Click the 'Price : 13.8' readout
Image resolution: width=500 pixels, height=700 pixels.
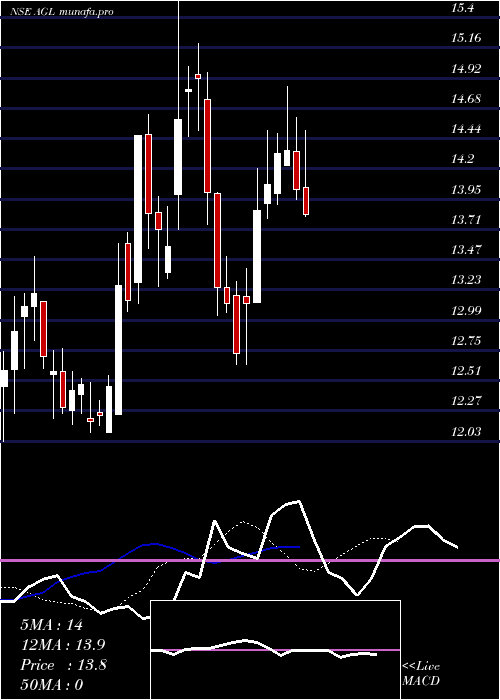[x=63, y=665]
